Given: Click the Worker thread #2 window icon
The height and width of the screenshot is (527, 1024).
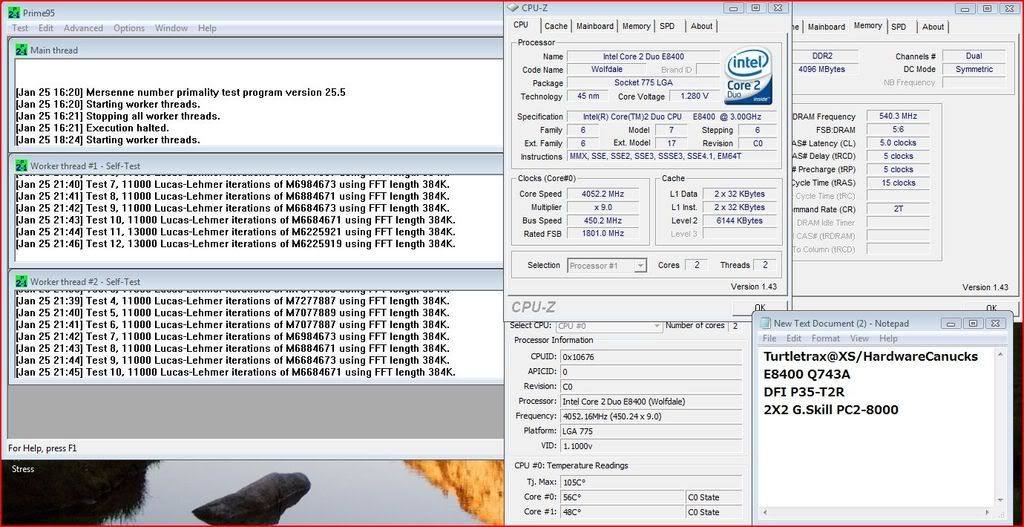Looking at the screenshot, I should point(22,281).
